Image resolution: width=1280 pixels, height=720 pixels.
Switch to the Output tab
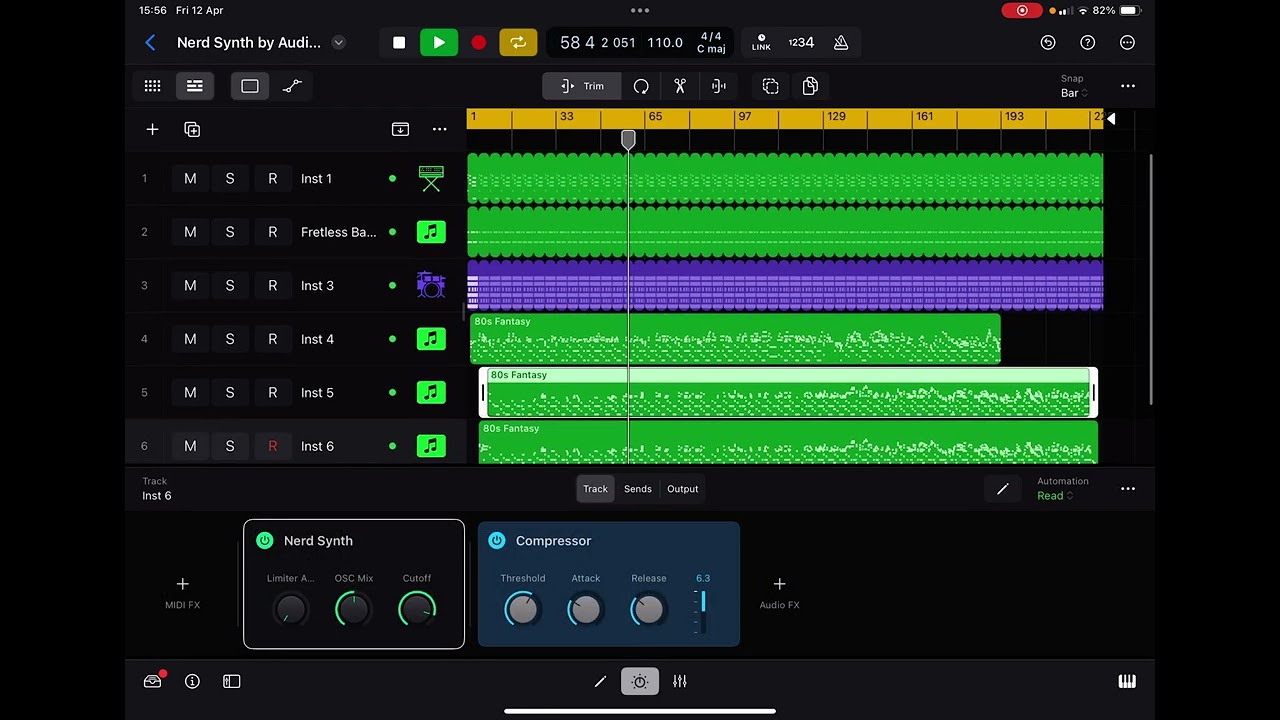(683, 489)
